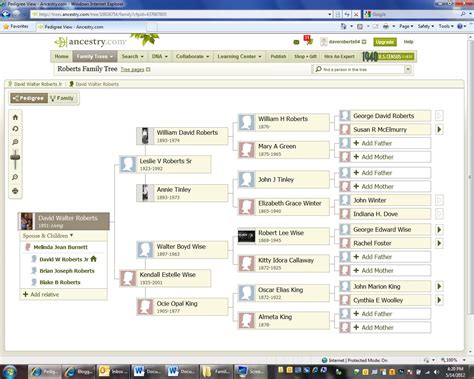
Task: Select Oscar Elias King card
Action: [284, 293]
